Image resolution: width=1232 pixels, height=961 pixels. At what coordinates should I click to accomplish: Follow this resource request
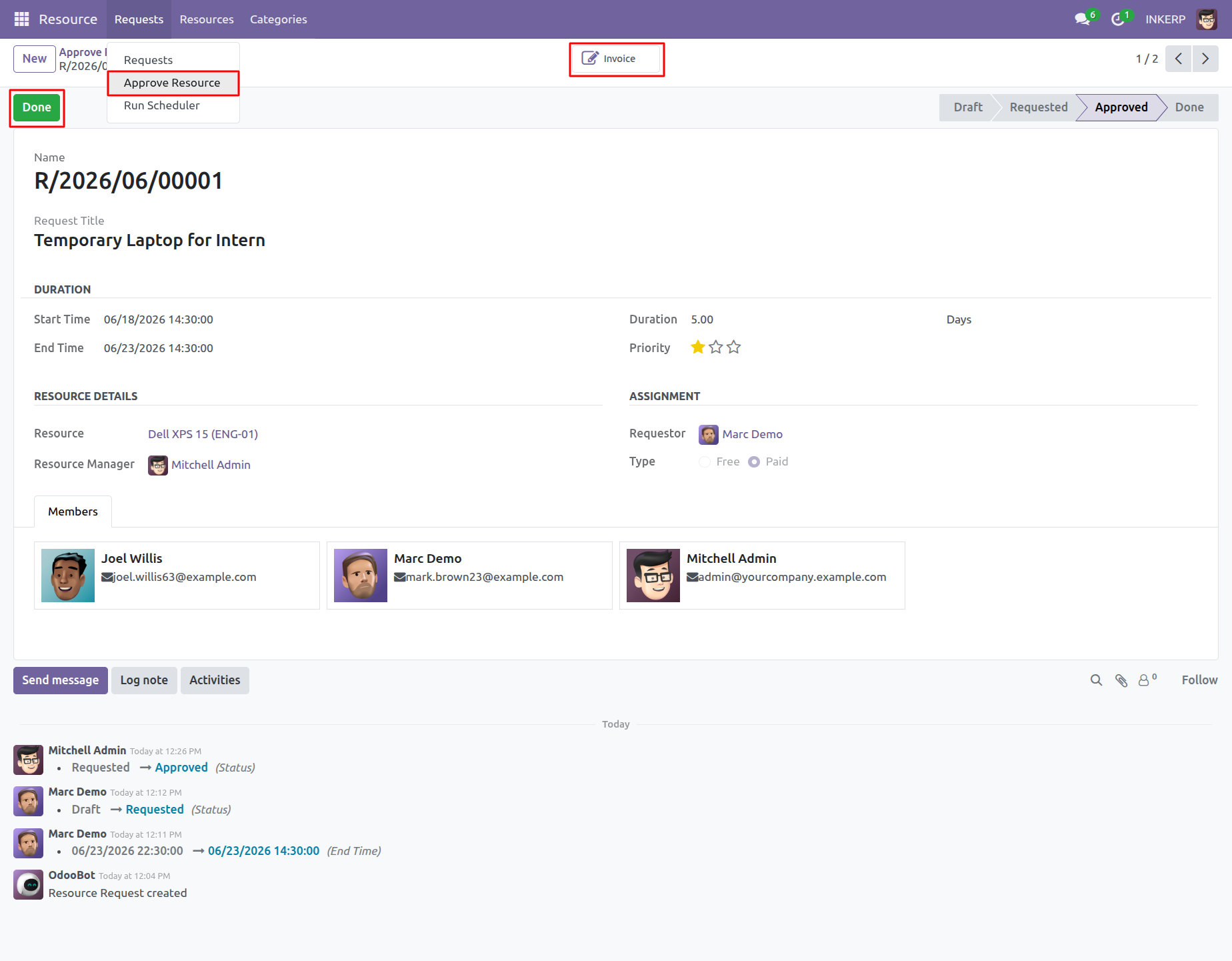pos(1199,680)
